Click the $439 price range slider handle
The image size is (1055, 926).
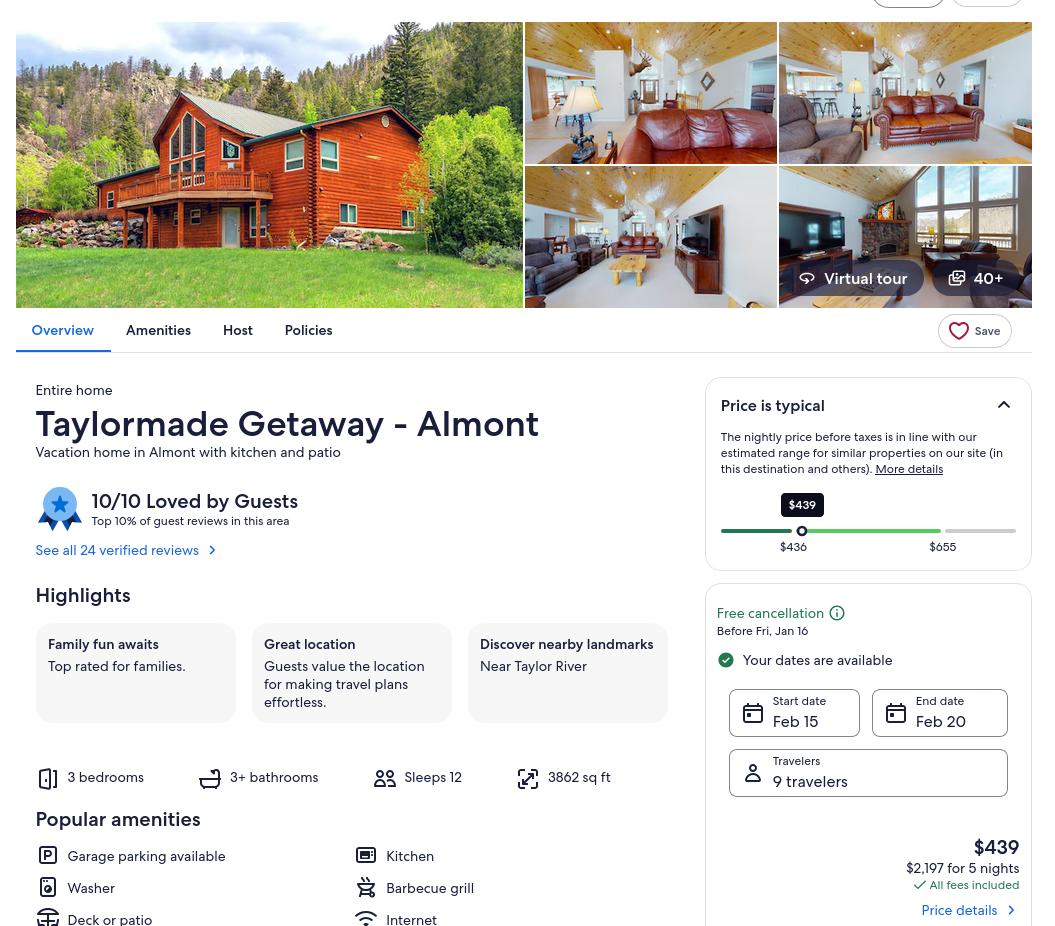coord(801,531)
